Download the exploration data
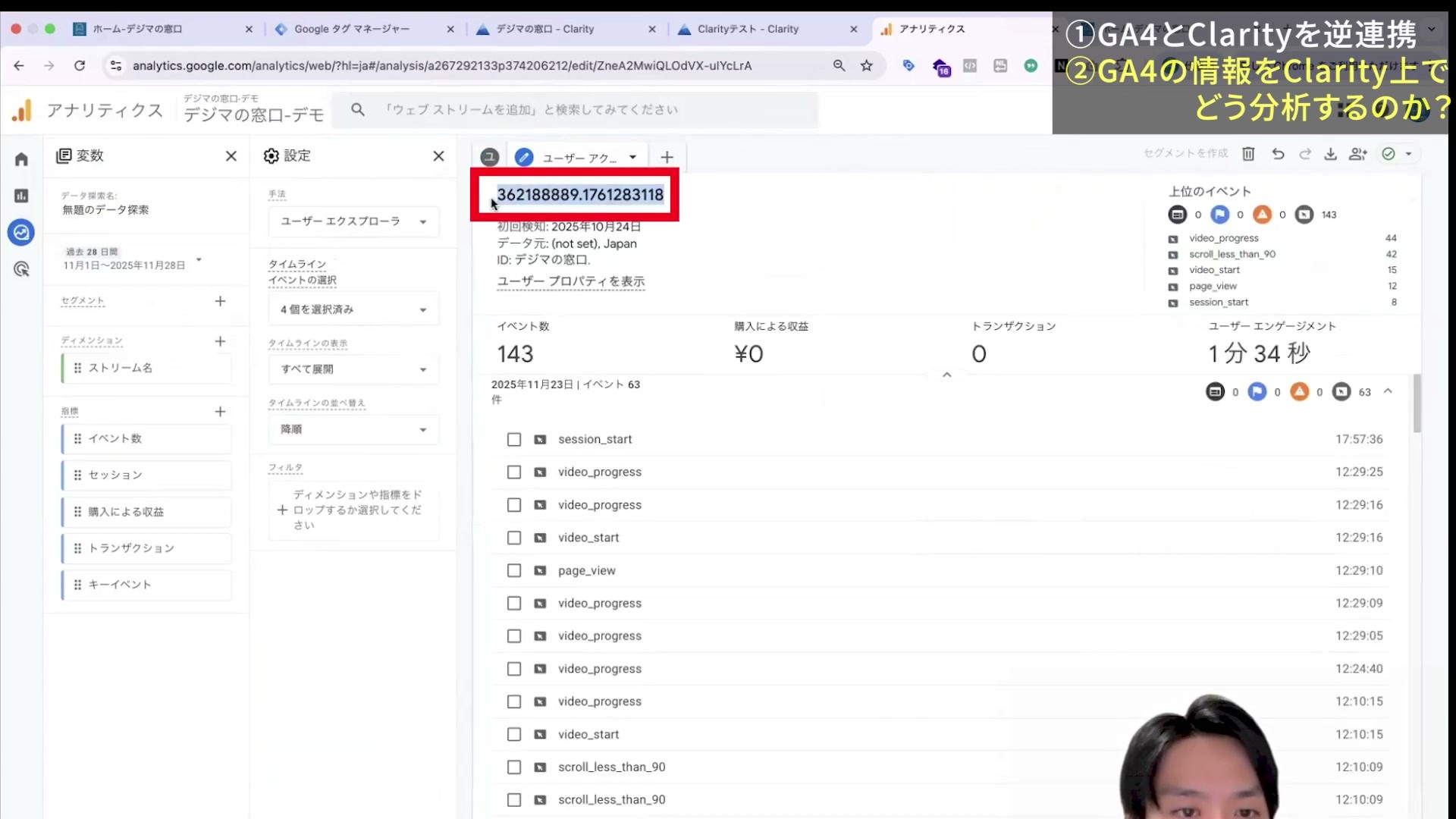This screenshot has height=819, width=1456. [x=1330, y=154]
